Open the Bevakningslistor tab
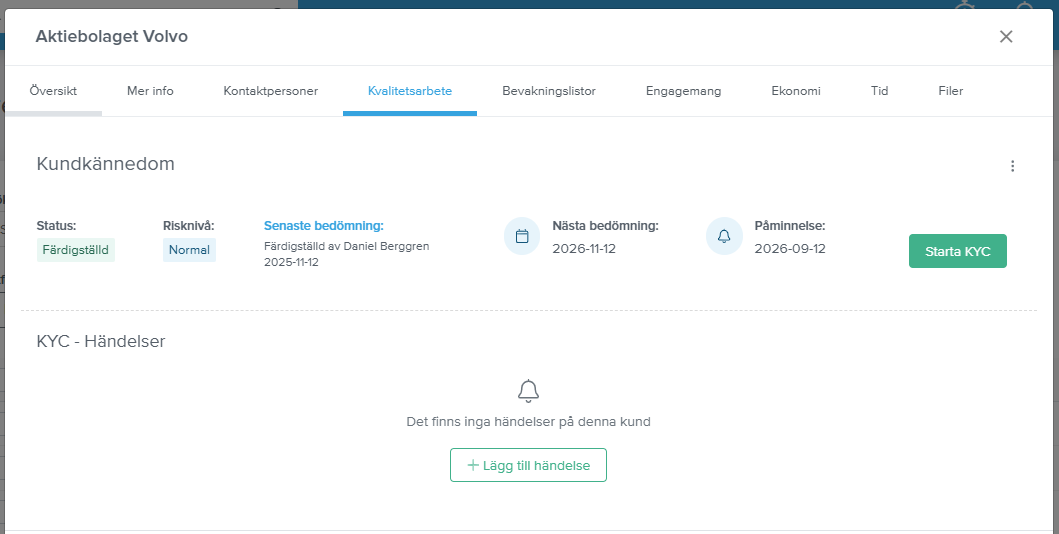Screen dimensions: 1059x534 tap(548, 91)
